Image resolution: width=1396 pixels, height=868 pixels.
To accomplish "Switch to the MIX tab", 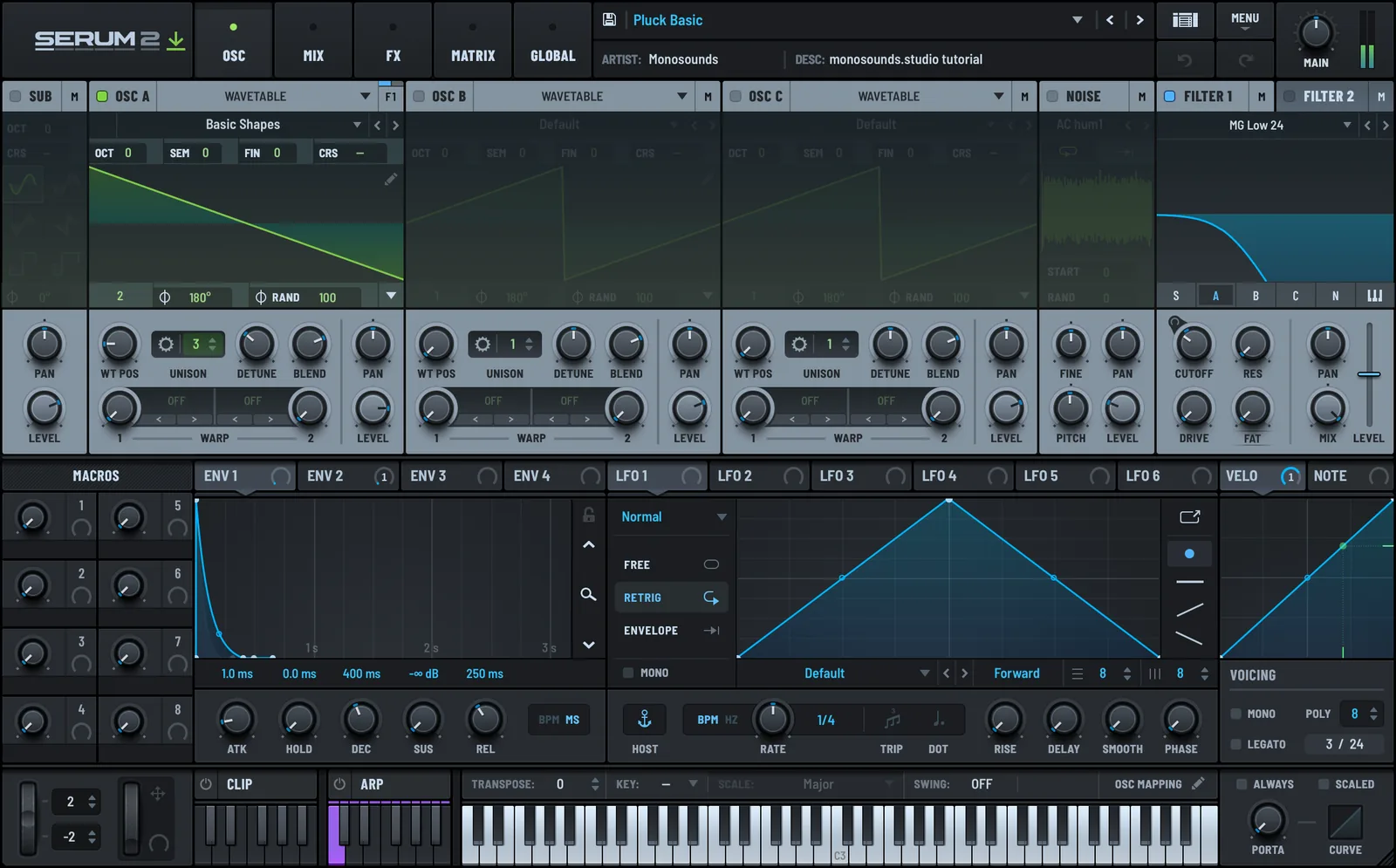I will point(313,40).
